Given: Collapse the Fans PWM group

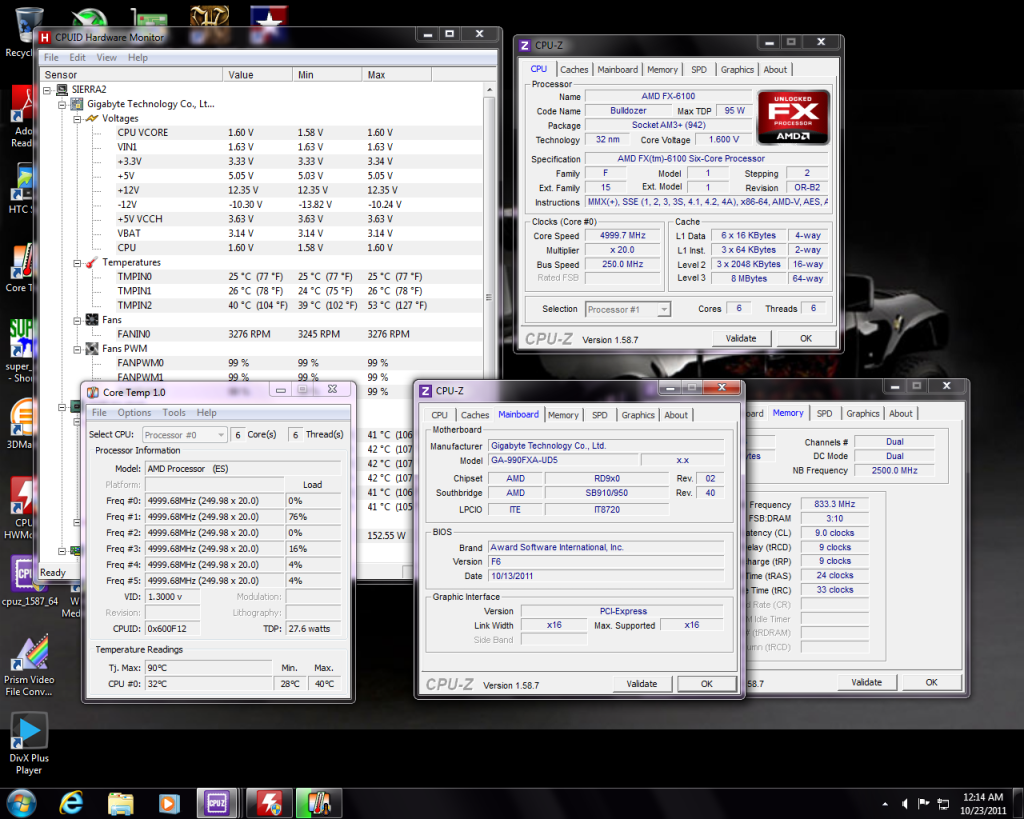Looking at the screenshot, I should tap(77, 349).
